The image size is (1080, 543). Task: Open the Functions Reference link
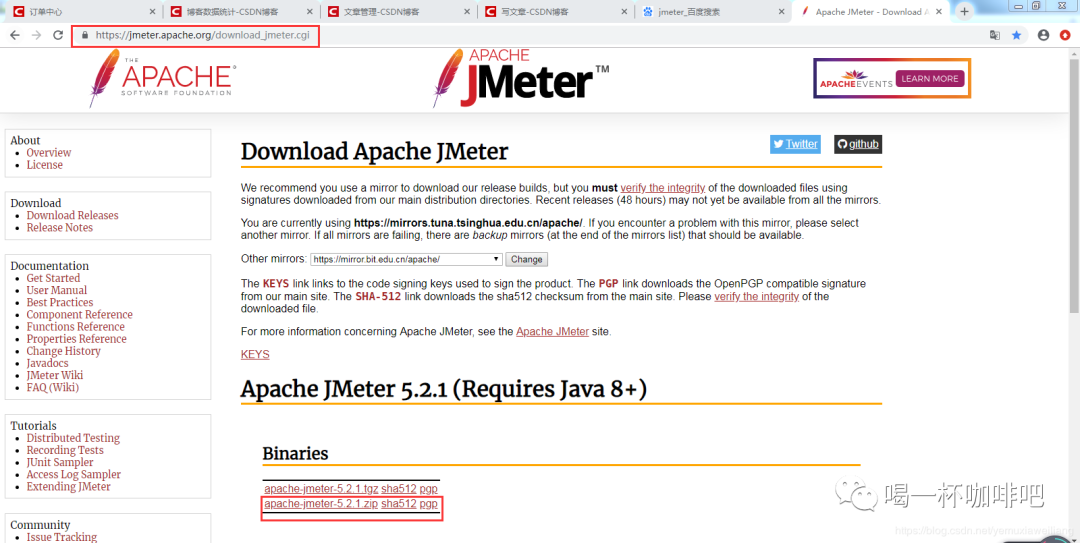(x=76, y=327)
